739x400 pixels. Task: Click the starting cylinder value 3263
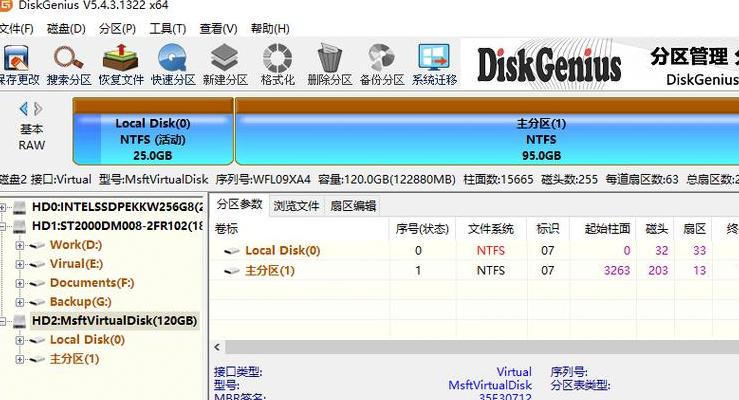pyautogui.click(x=617, y=271)
